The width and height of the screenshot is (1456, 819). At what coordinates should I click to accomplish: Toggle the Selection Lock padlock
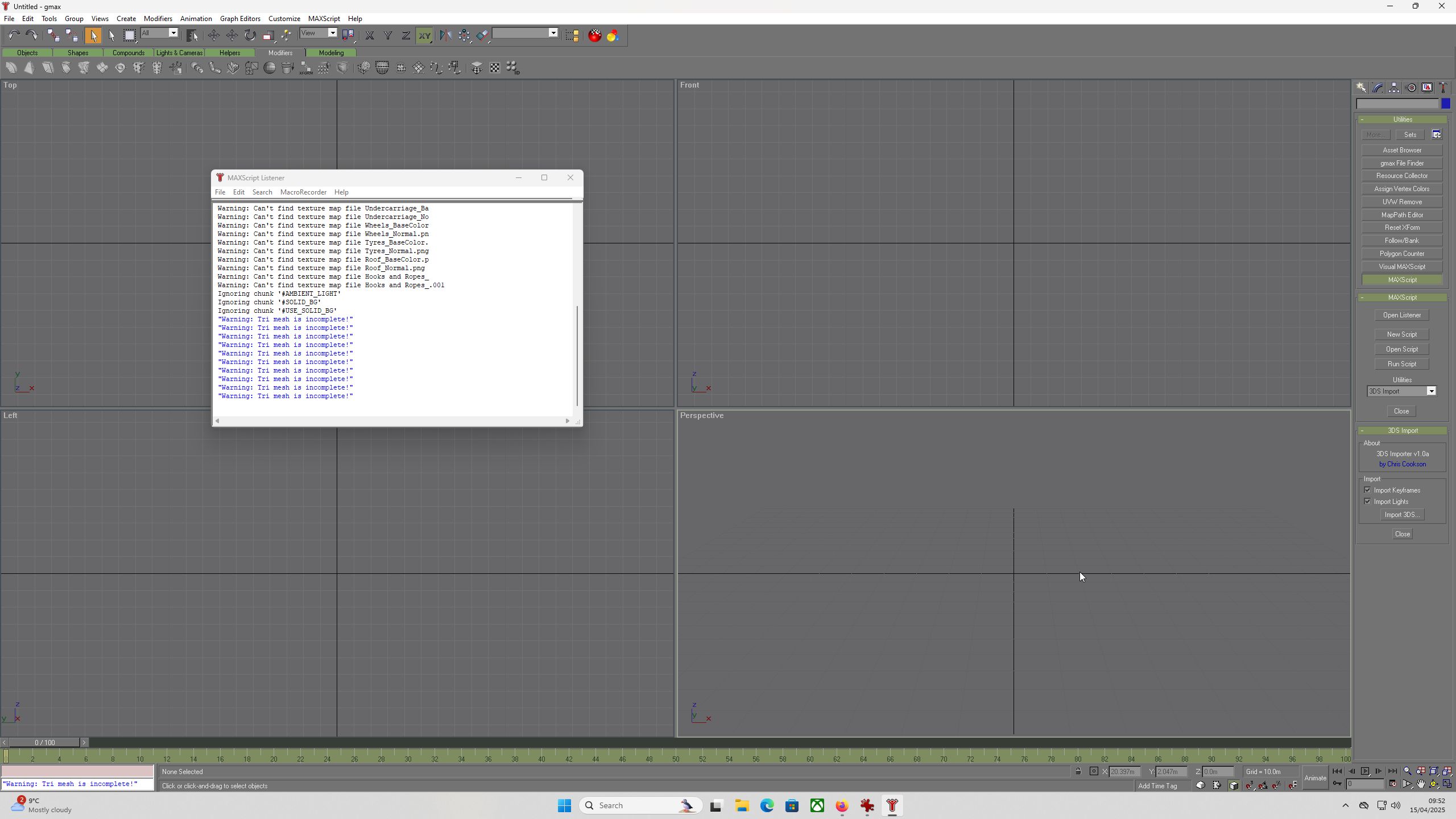[1078, 771]
